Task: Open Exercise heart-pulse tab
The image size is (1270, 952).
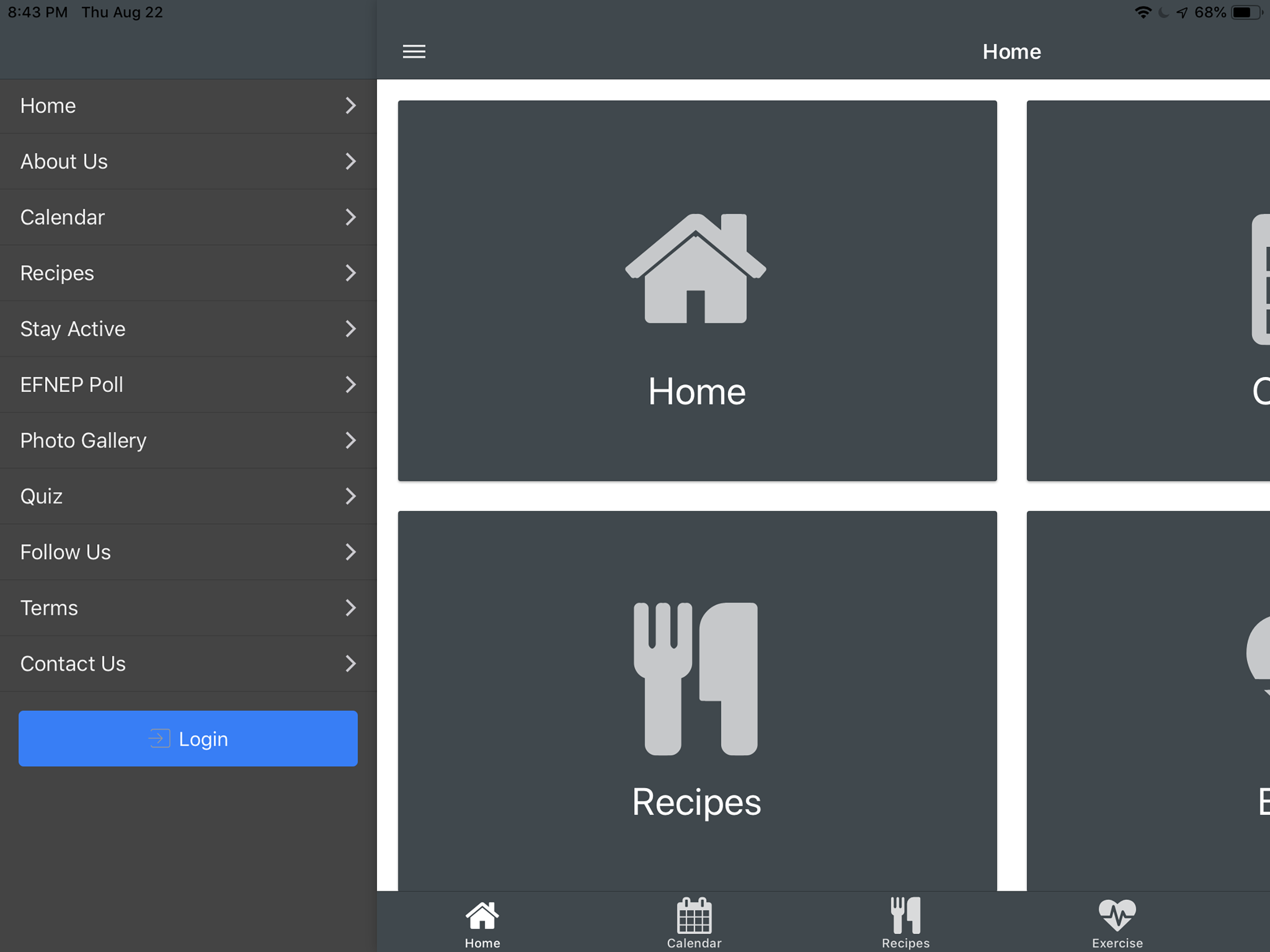Action: tap(1117, 923)
